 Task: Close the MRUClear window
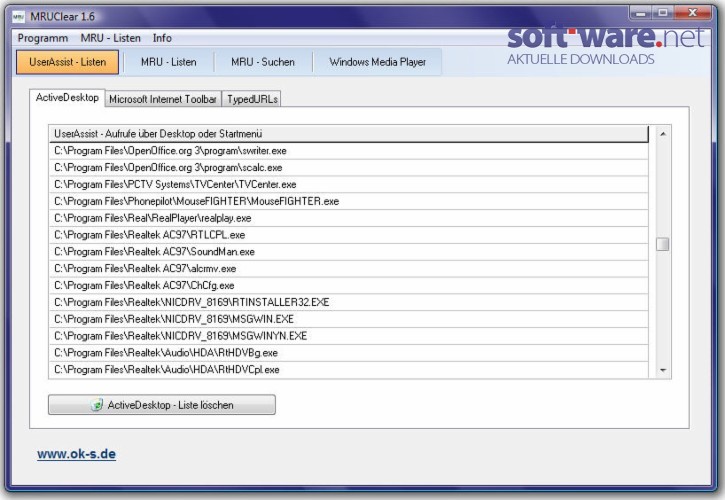pos(692,13)
